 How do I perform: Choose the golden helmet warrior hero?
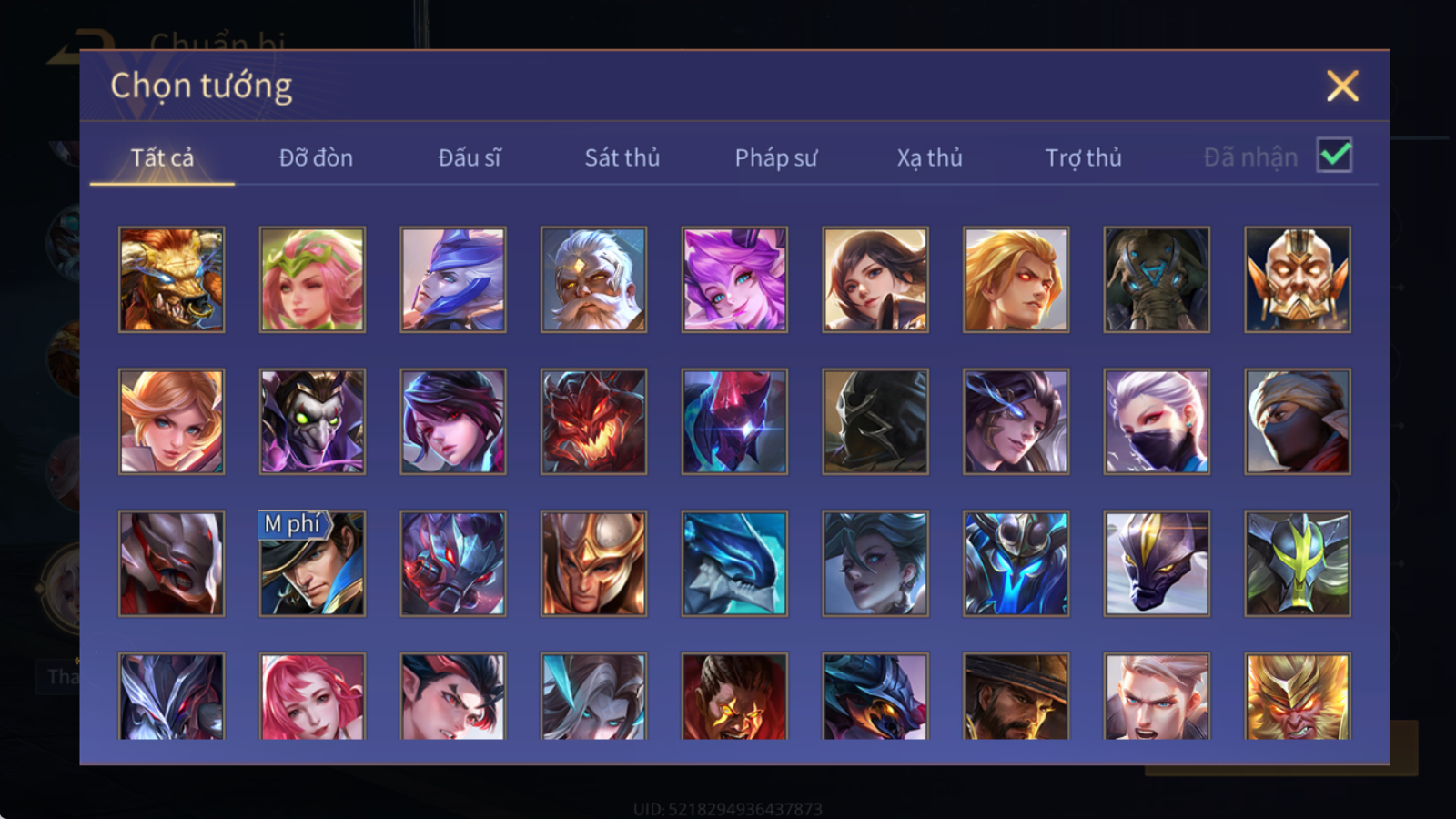(593, 563)
